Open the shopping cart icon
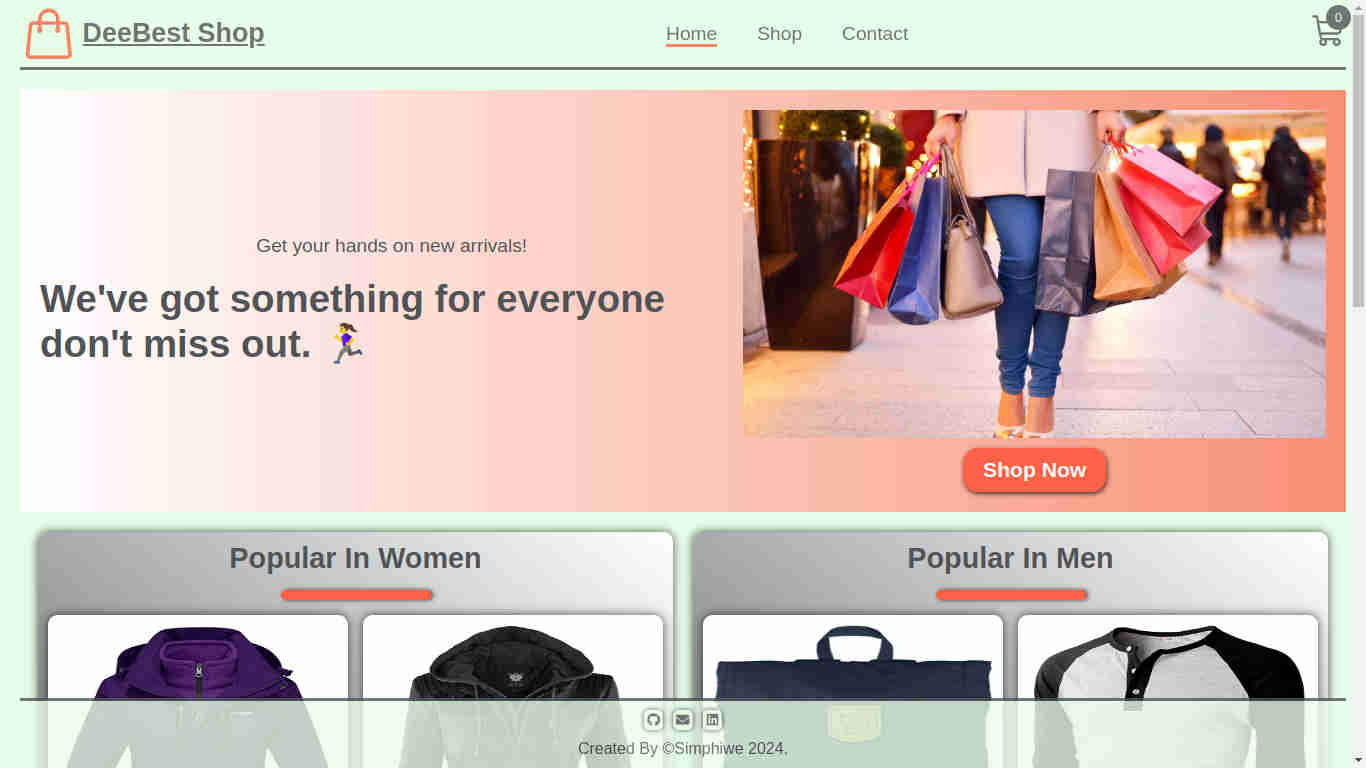Screen dimensions: 1366x768 tap(1327, 31)
